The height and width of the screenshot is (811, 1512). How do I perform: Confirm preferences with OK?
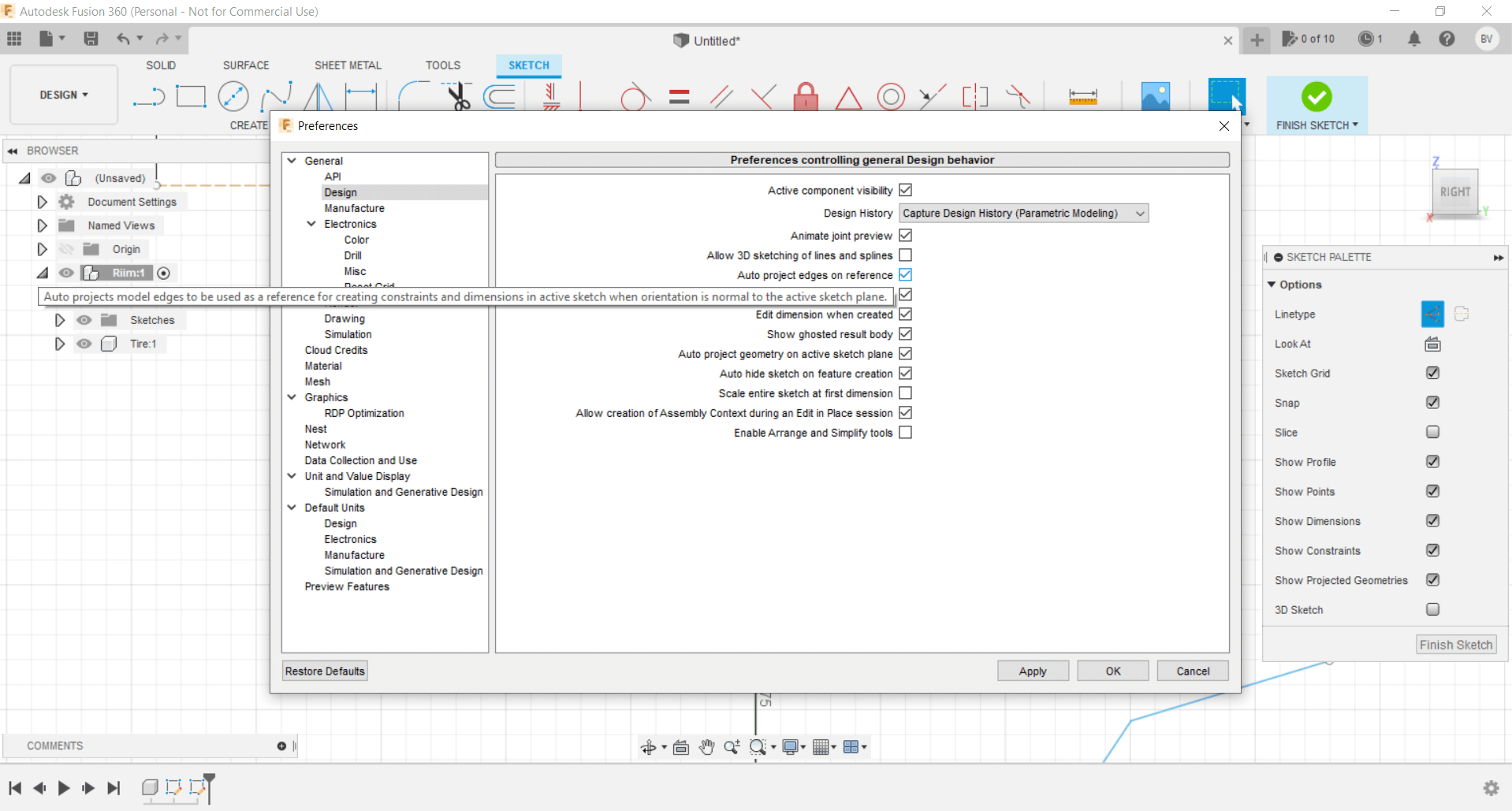(1113, 671)
